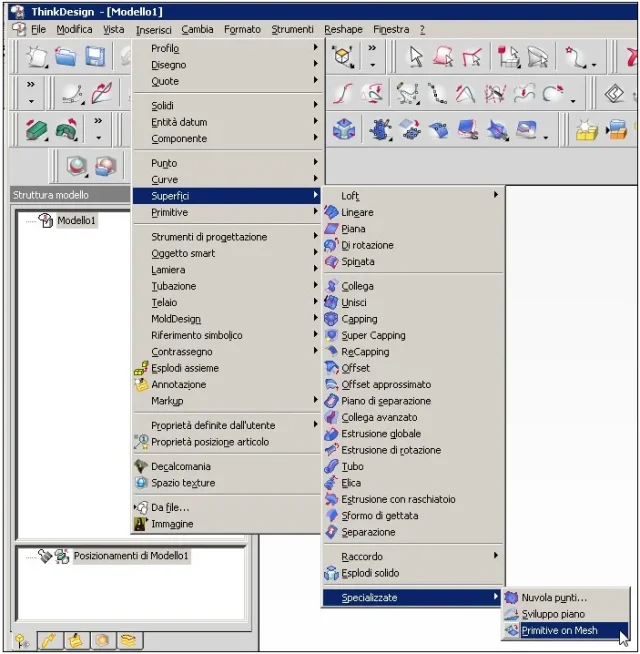Viewport: 640px width, 654px height.
Task: Expand the Raccordo submenu
Action: pos(413,556)
